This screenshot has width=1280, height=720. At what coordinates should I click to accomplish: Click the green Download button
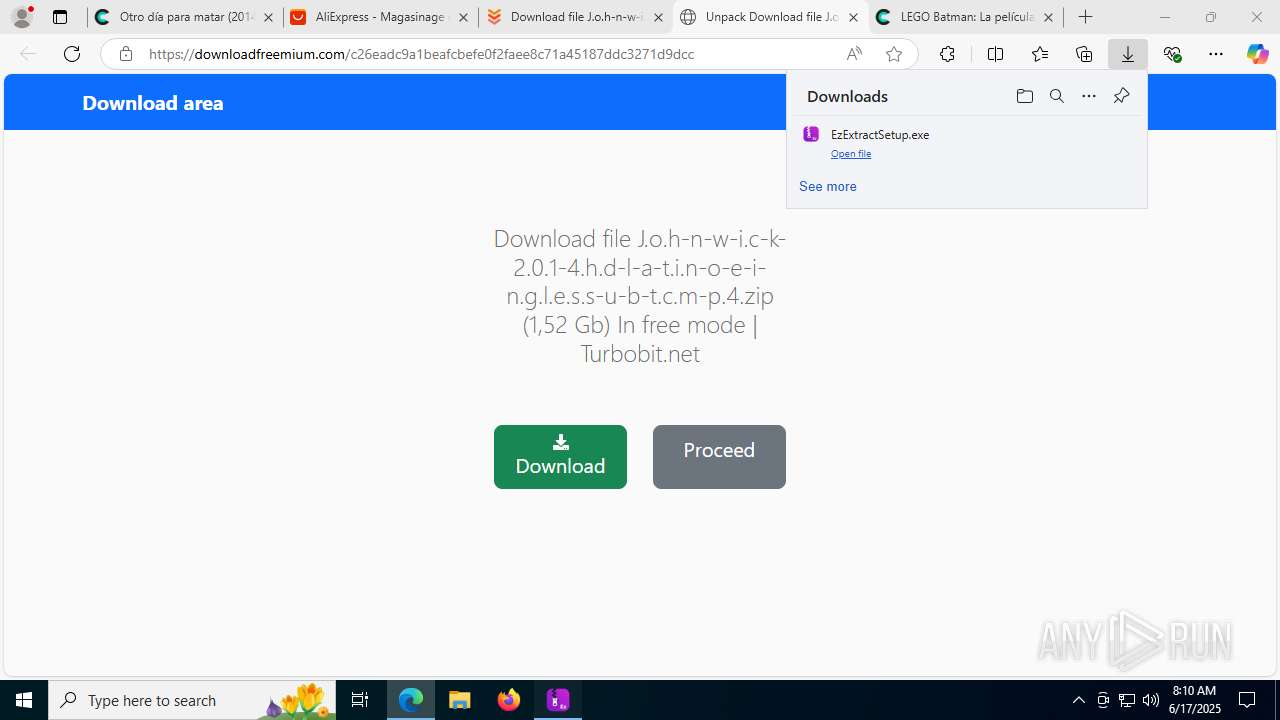pos(560,457)
